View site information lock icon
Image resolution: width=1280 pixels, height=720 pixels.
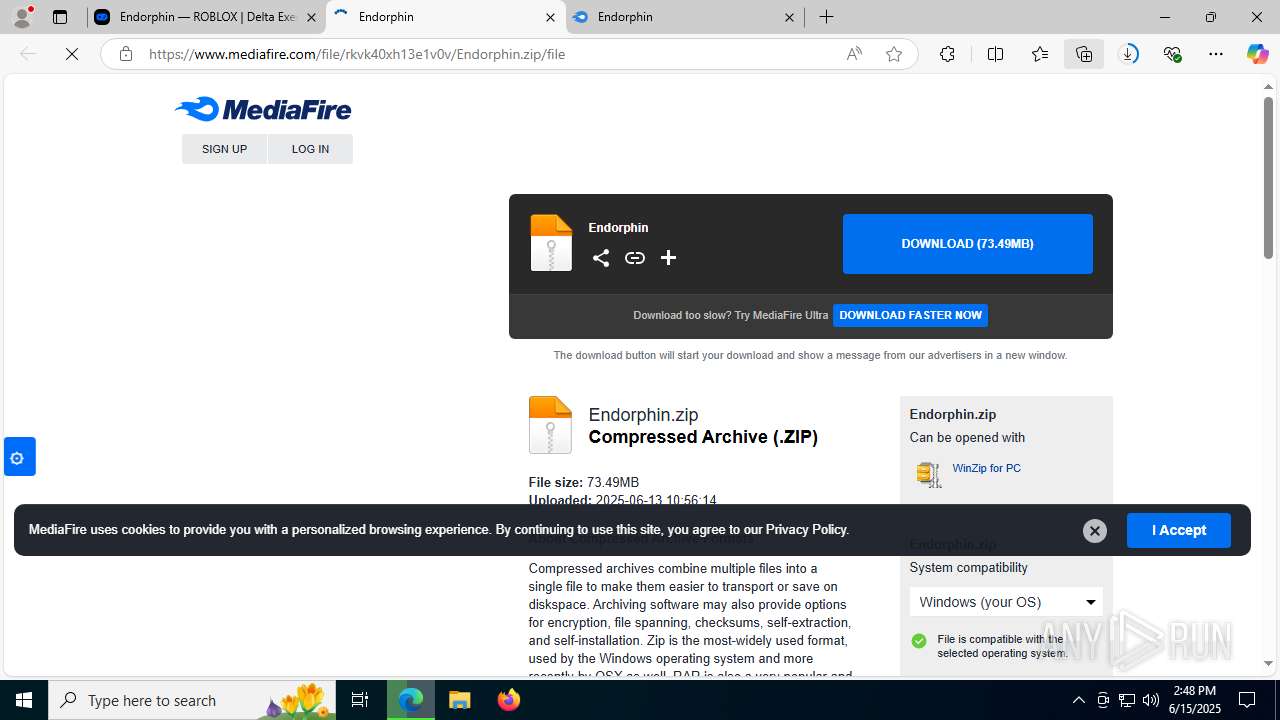point(125,54)
